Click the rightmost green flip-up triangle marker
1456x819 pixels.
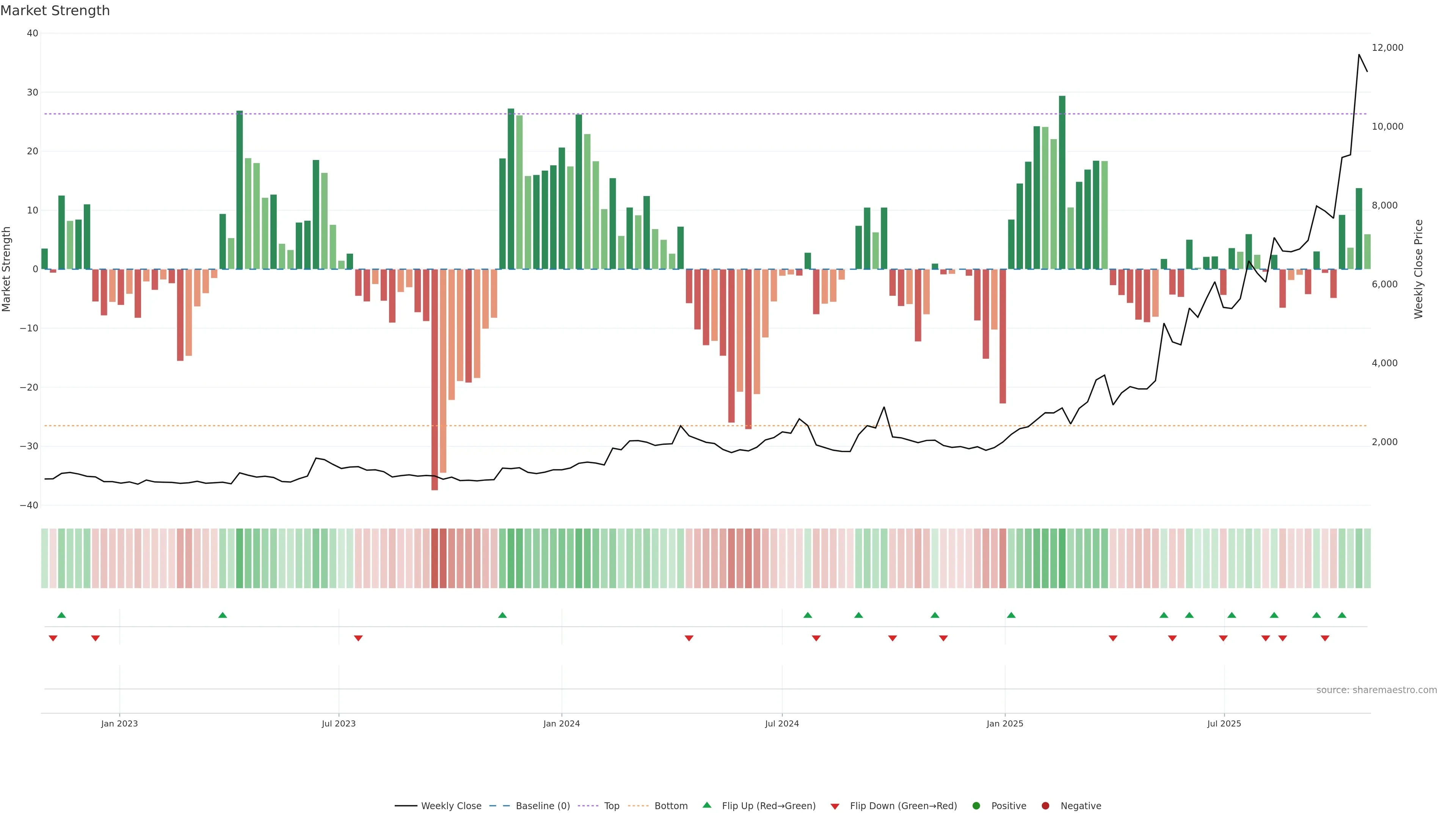click(x=1342, y=615)
